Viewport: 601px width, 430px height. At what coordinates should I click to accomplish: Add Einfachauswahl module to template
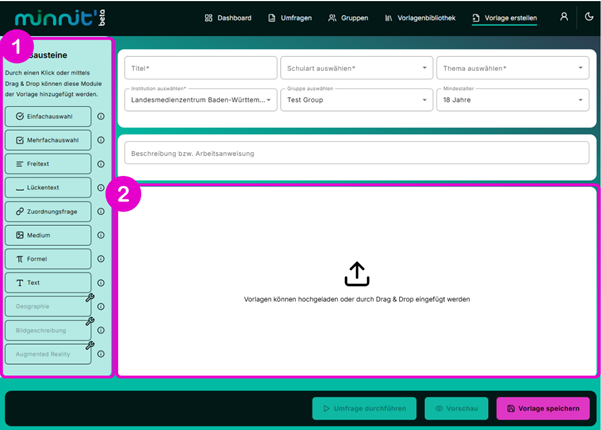[x=48, y=117]
